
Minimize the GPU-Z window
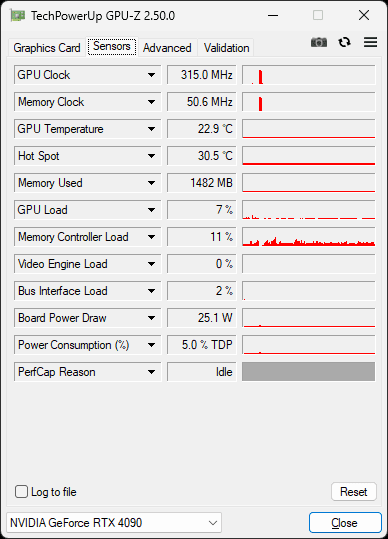pos(273,15)
